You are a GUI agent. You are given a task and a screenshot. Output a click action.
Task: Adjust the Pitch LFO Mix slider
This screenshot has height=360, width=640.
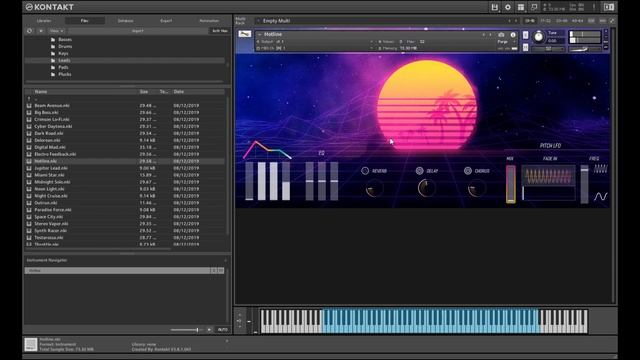tap(511, 184)
